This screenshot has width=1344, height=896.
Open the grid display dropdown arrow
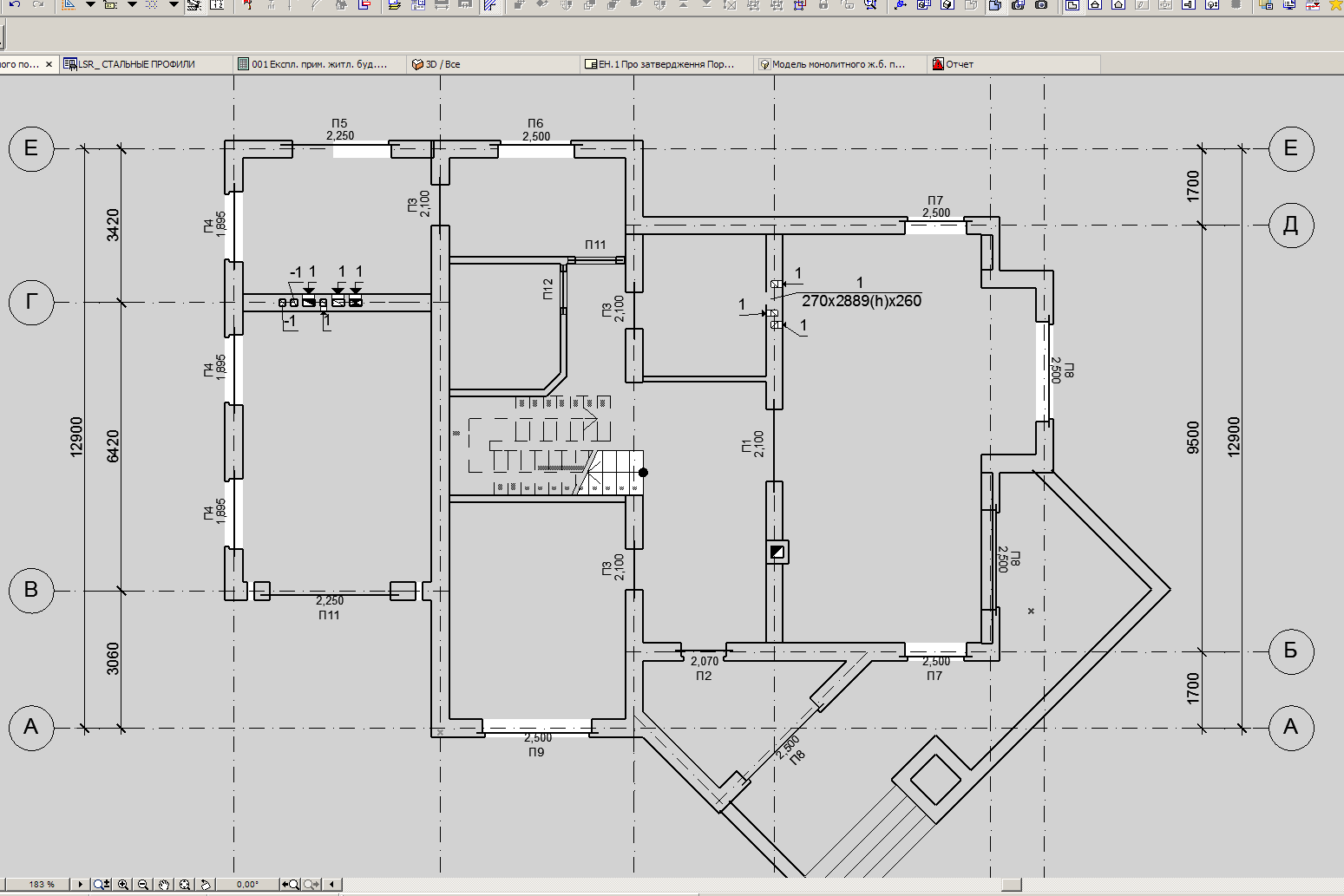click(174, 4)
